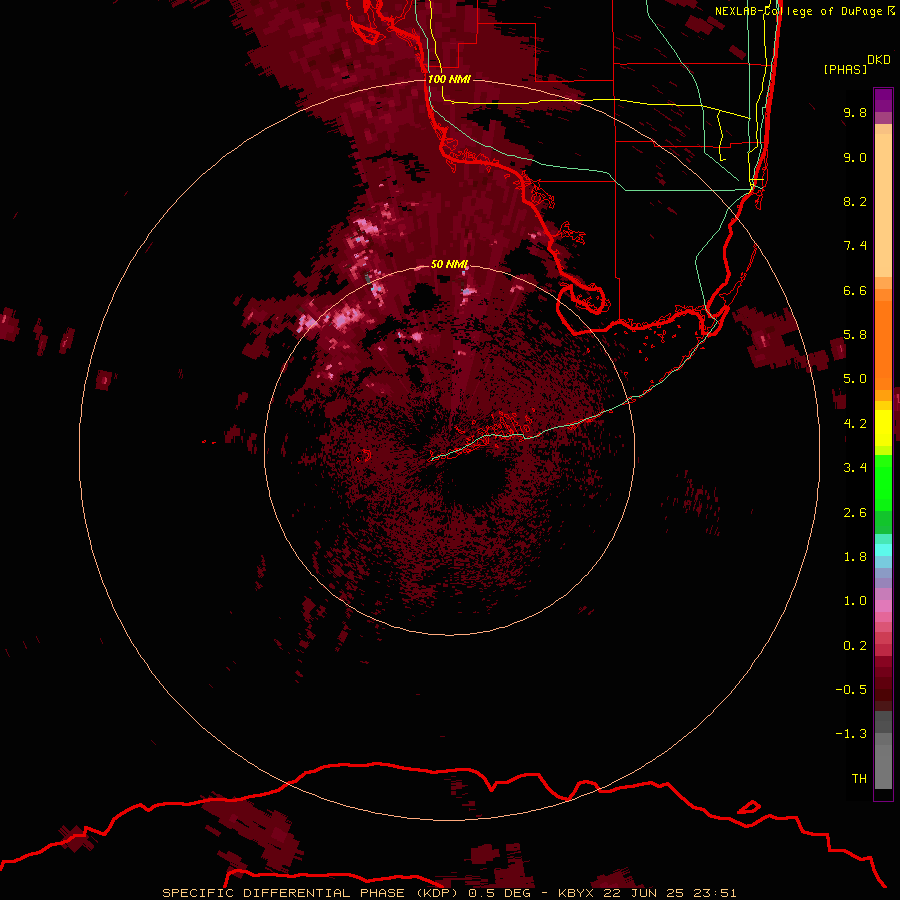Click the 22 JUN 25 date in the caption
This screenshot has width=900, height=900.
tap(644, 893)
